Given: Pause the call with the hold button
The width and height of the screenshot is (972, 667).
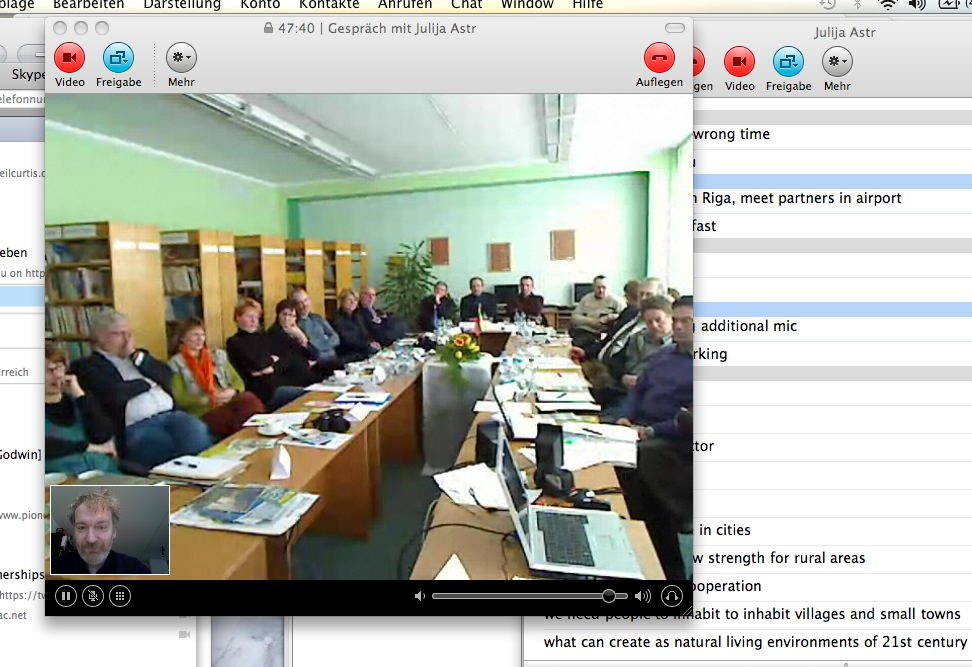Looking at the screenshot, I should pos(66,596).
